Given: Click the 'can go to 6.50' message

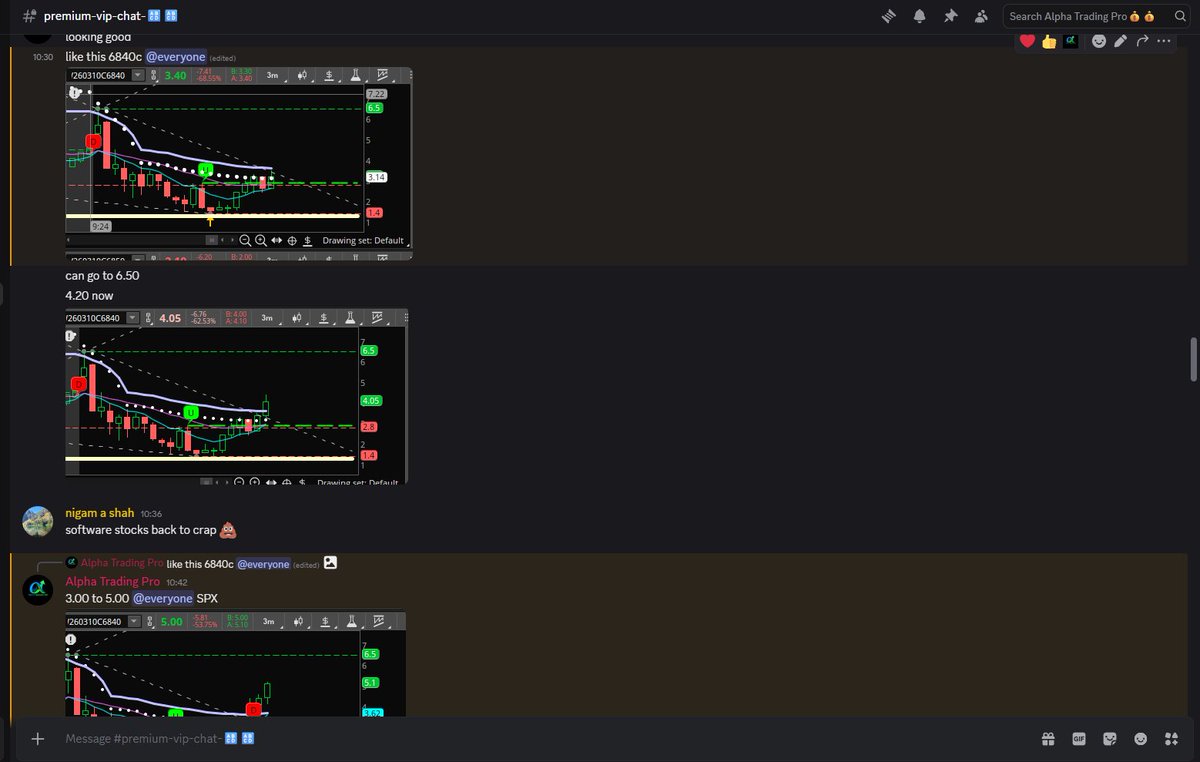Looking at the screenshot, I should coord(102,275).
